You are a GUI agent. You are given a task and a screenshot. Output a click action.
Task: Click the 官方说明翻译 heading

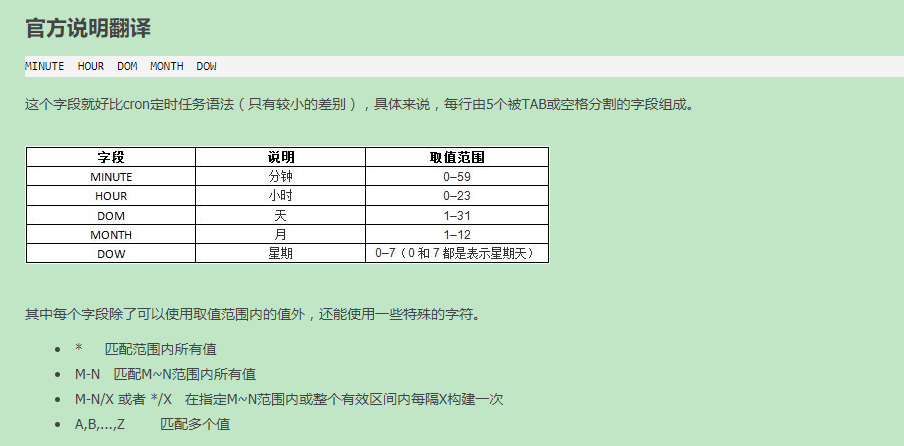click(88, 28)
